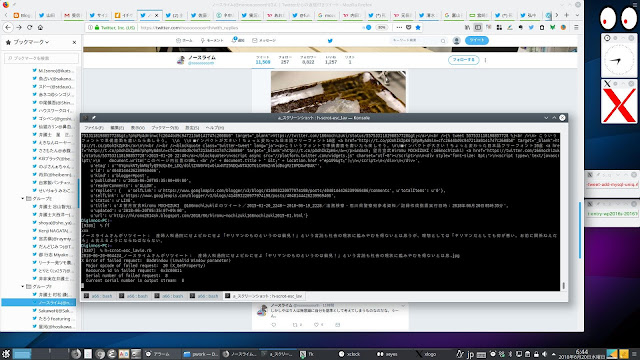Viewport: 640px width, 360px height.
Task: Click Konsole terminal vertical scrollbar
Action: coord(564,211)
